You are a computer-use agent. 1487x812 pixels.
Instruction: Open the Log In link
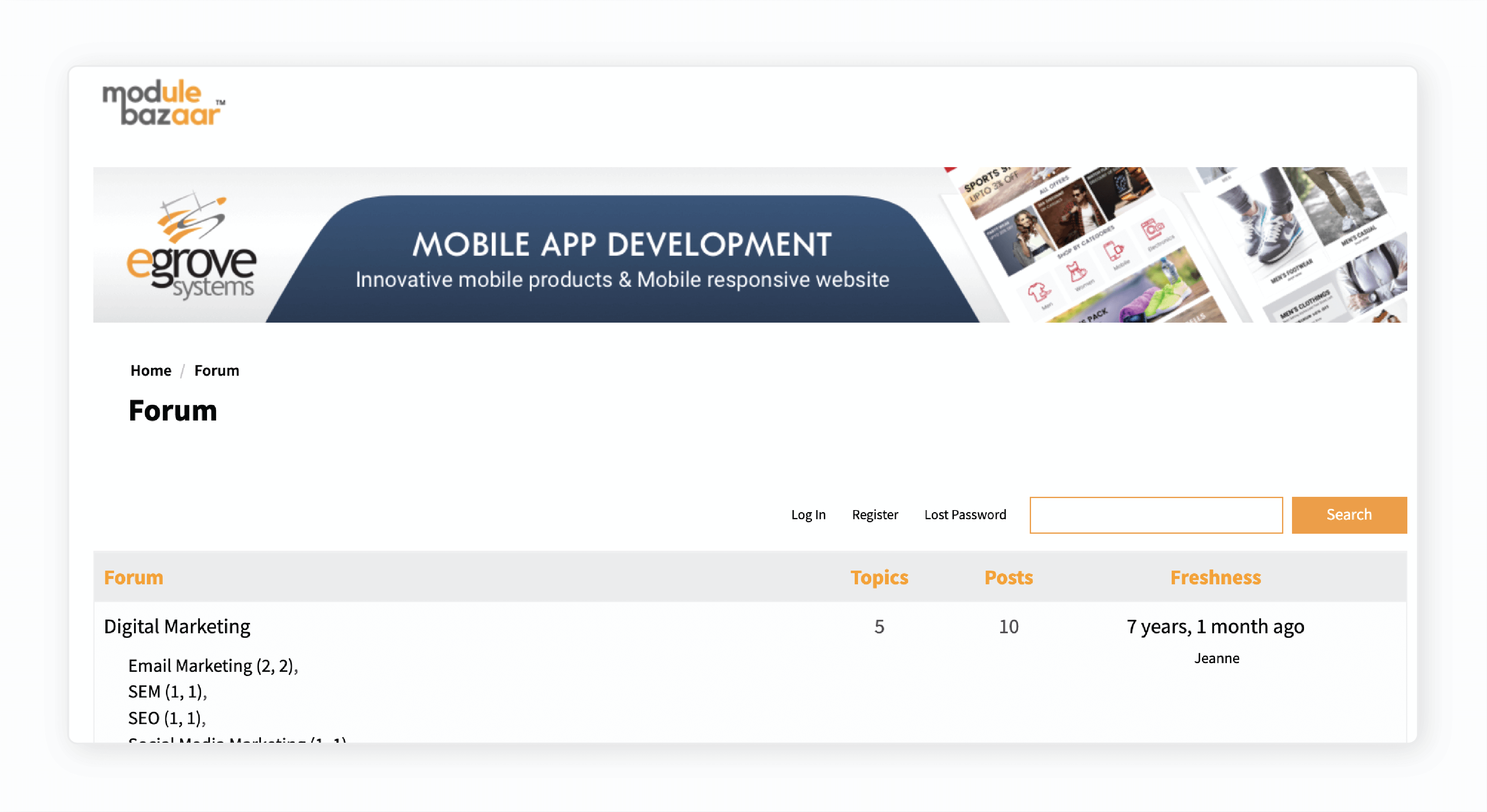808,515
